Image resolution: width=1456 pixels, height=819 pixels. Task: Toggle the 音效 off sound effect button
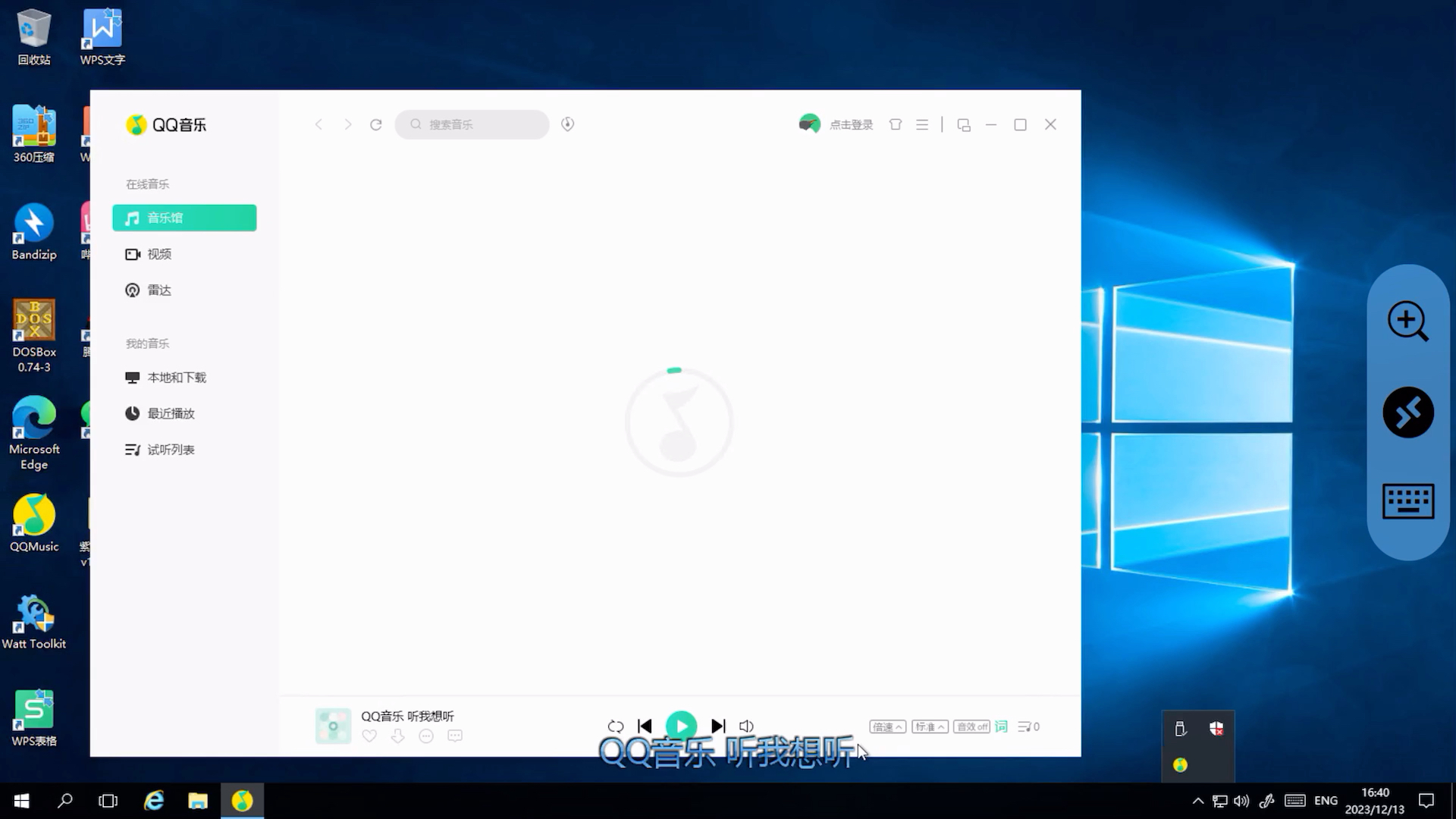pyautogui.click(x=971, y=726)
